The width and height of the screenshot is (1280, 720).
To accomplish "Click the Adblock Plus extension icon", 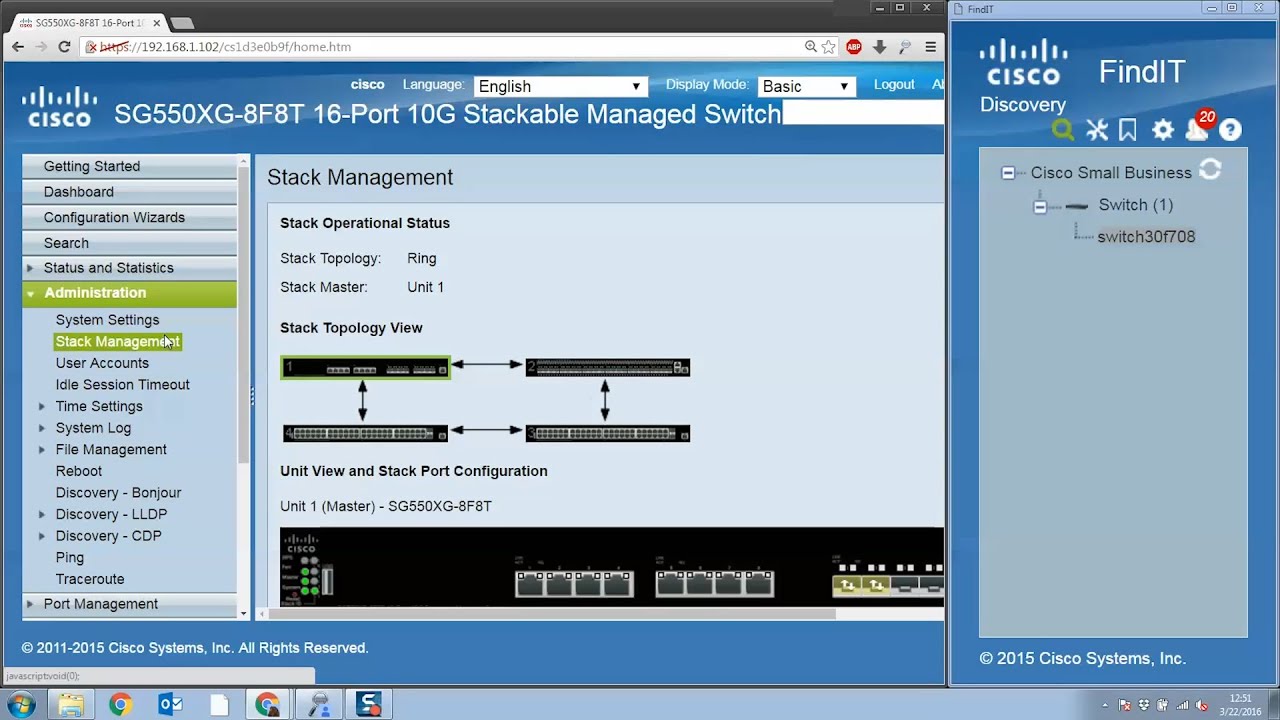I will (x=853, y=47).
